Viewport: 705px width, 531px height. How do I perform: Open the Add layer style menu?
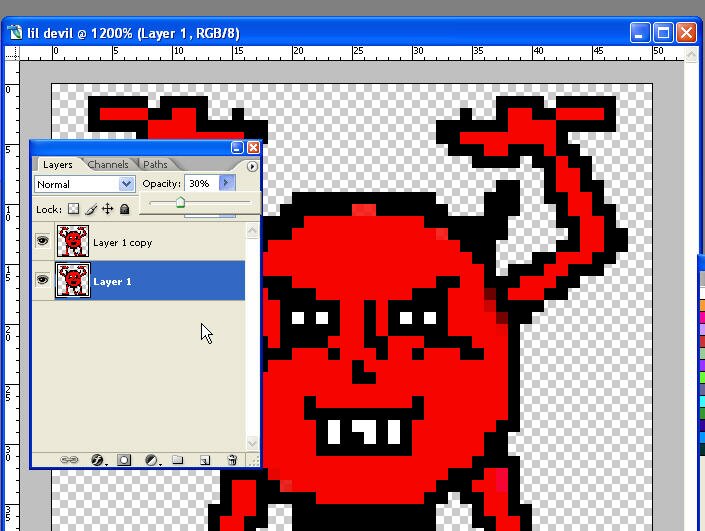[98, 460]
